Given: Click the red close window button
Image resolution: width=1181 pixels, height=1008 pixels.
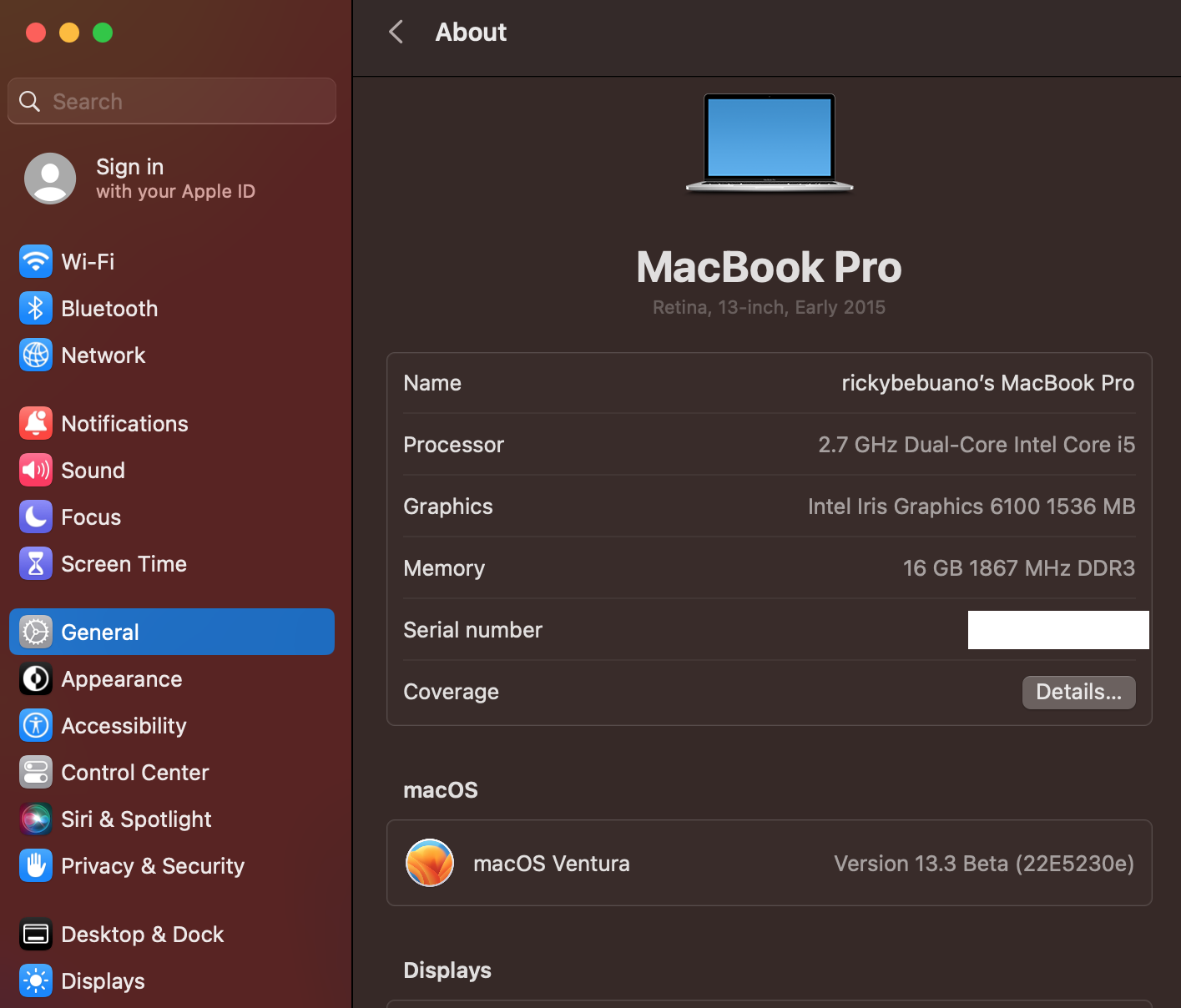Looking at the screenshot, I should click(x=36, y=33).
